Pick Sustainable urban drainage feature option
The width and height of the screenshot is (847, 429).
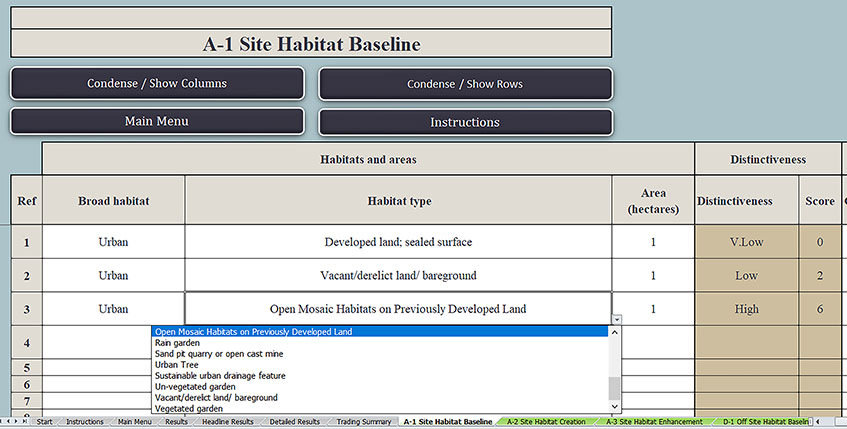click(220, 376)
